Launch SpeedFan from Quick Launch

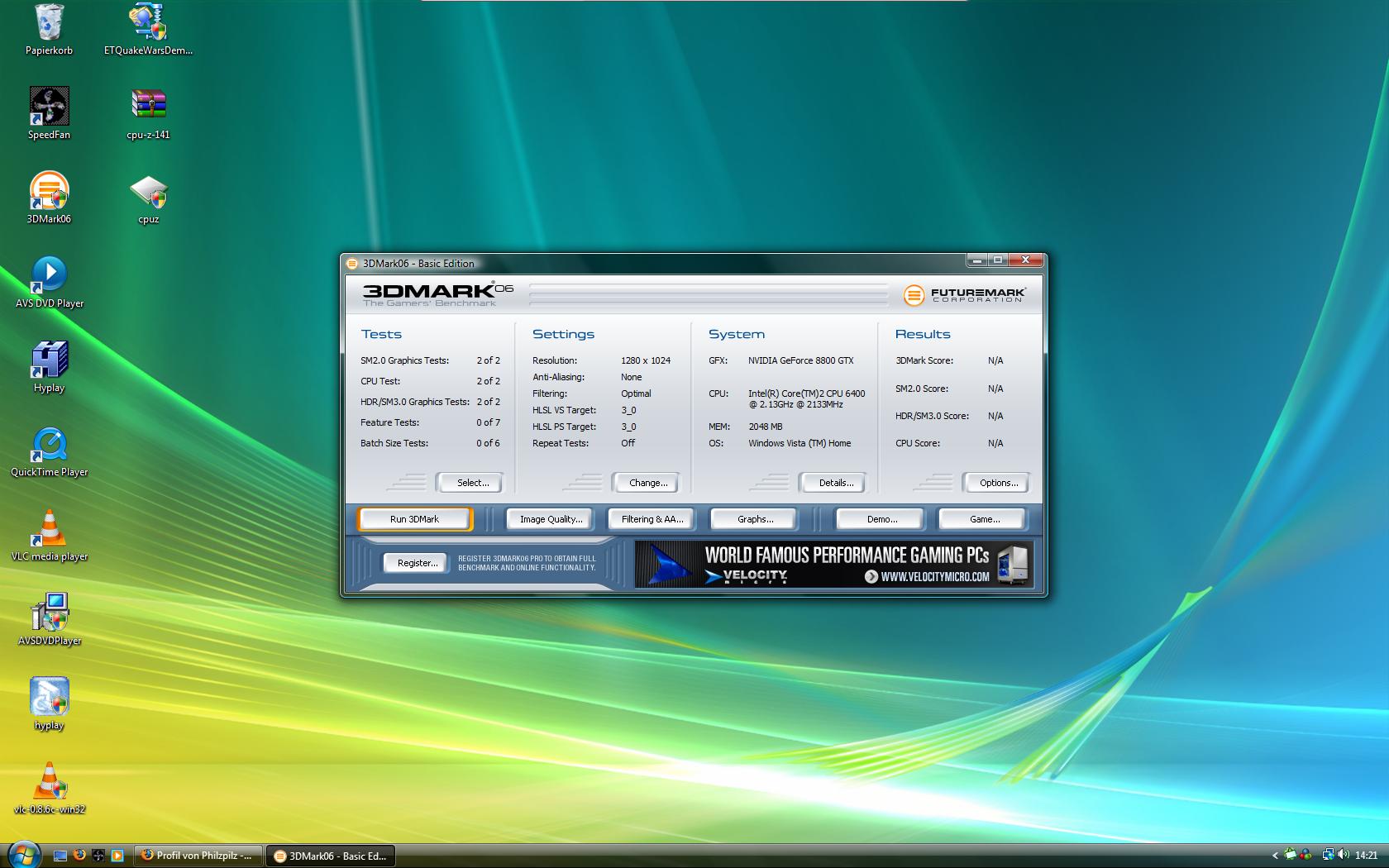pos(98,856)
